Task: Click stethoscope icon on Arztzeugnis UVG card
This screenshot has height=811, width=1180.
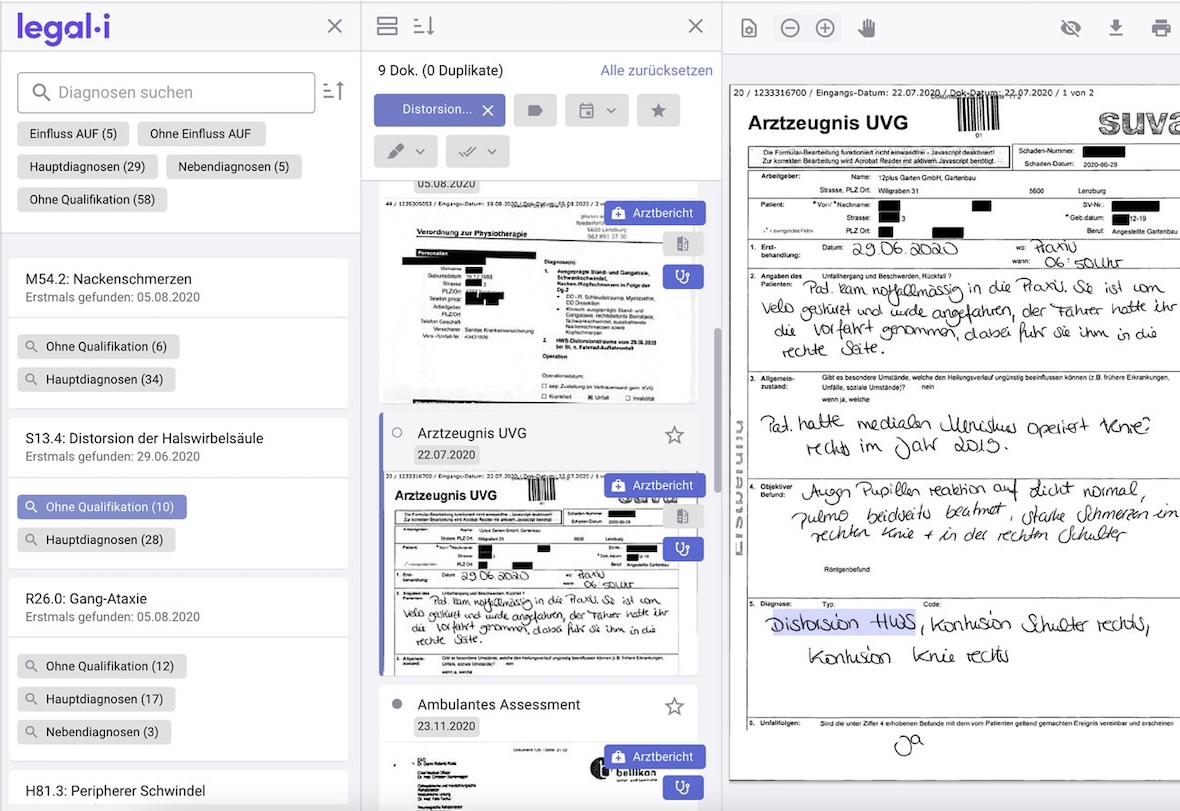Action: (x=683, y=549)
